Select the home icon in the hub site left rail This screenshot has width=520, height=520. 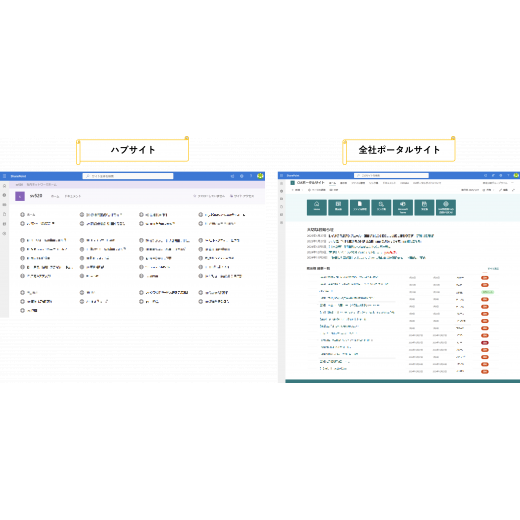[4, 186]
